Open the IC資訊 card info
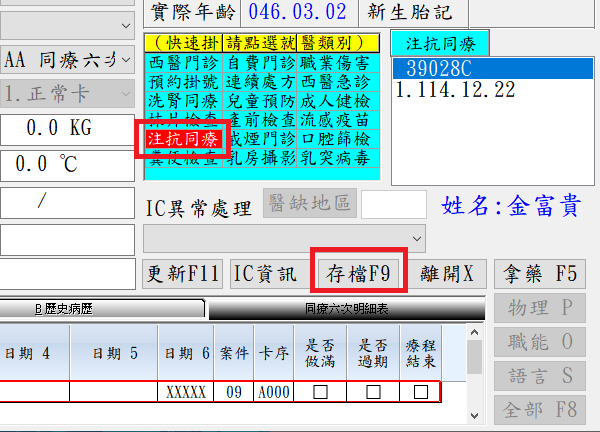This screenshot has height=432, width=600. [x=266, y=272]
